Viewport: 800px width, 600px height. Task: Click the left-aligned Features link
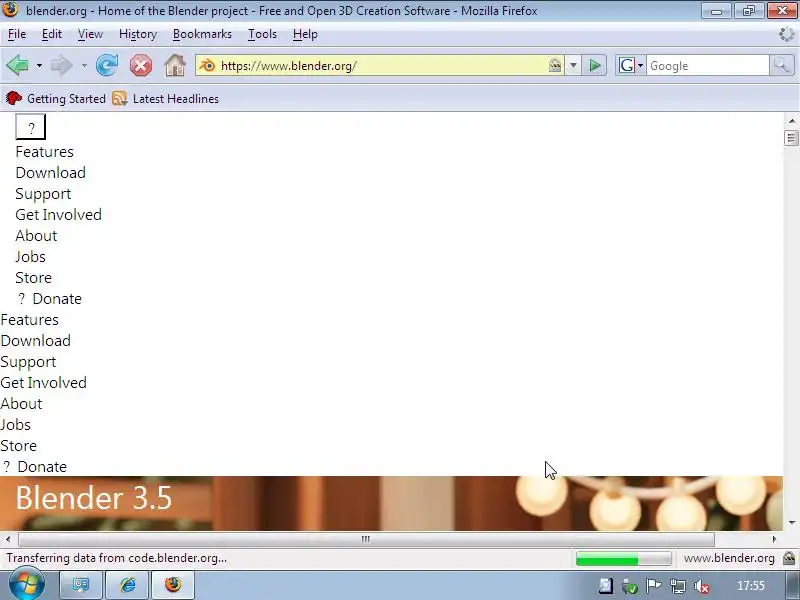30,319
